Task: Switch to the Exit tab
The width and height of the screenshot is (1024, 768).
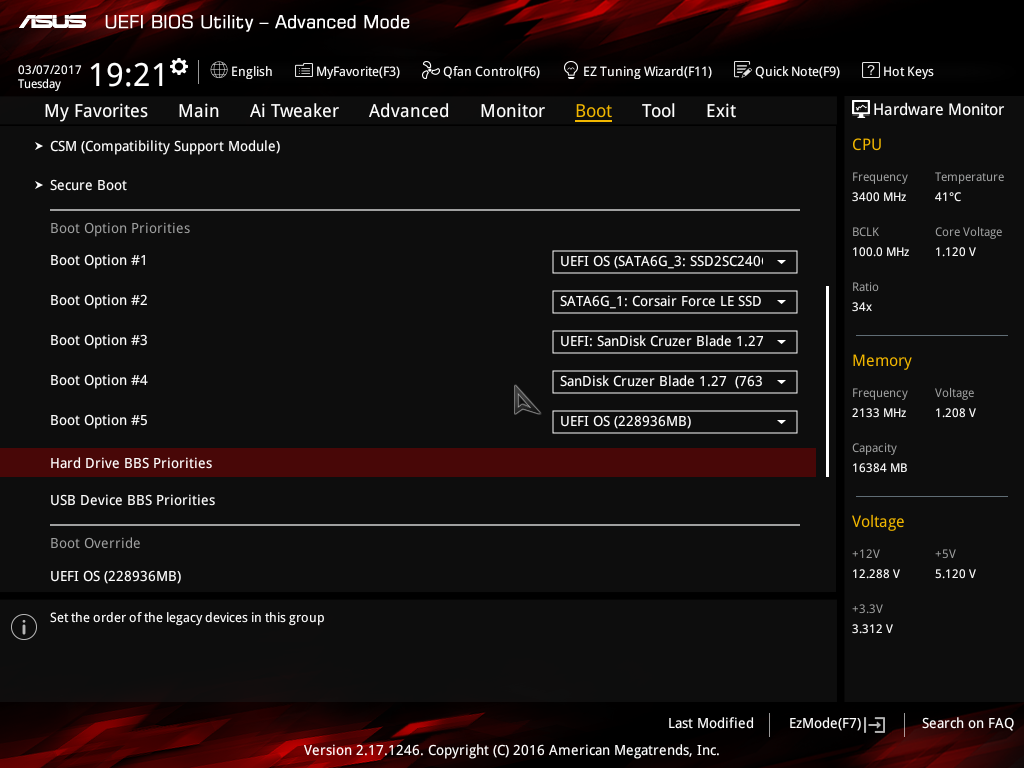Action: click(x=721, y=111)
